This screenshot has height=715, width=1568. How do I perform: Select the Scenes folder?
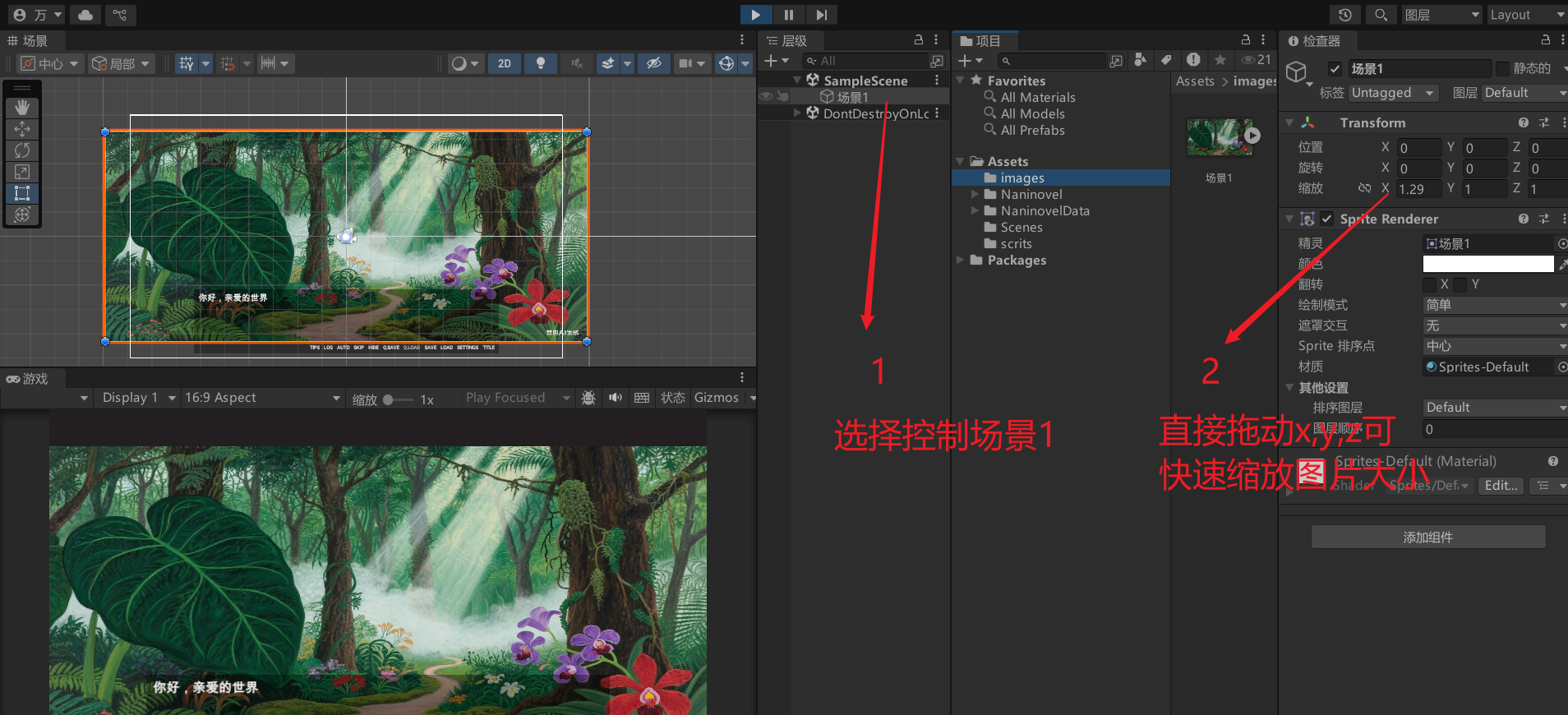pyautogui.click(x=1022, y=227)
